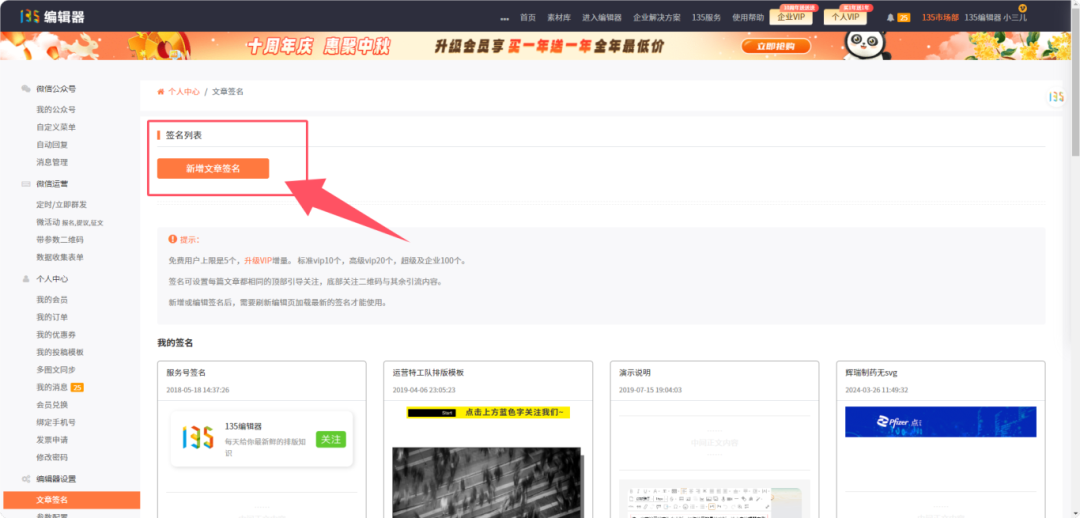The image size is (1080, 518).
Task: Open 定时/立即群发 in sidebar
Action: (x=61, y=205)
